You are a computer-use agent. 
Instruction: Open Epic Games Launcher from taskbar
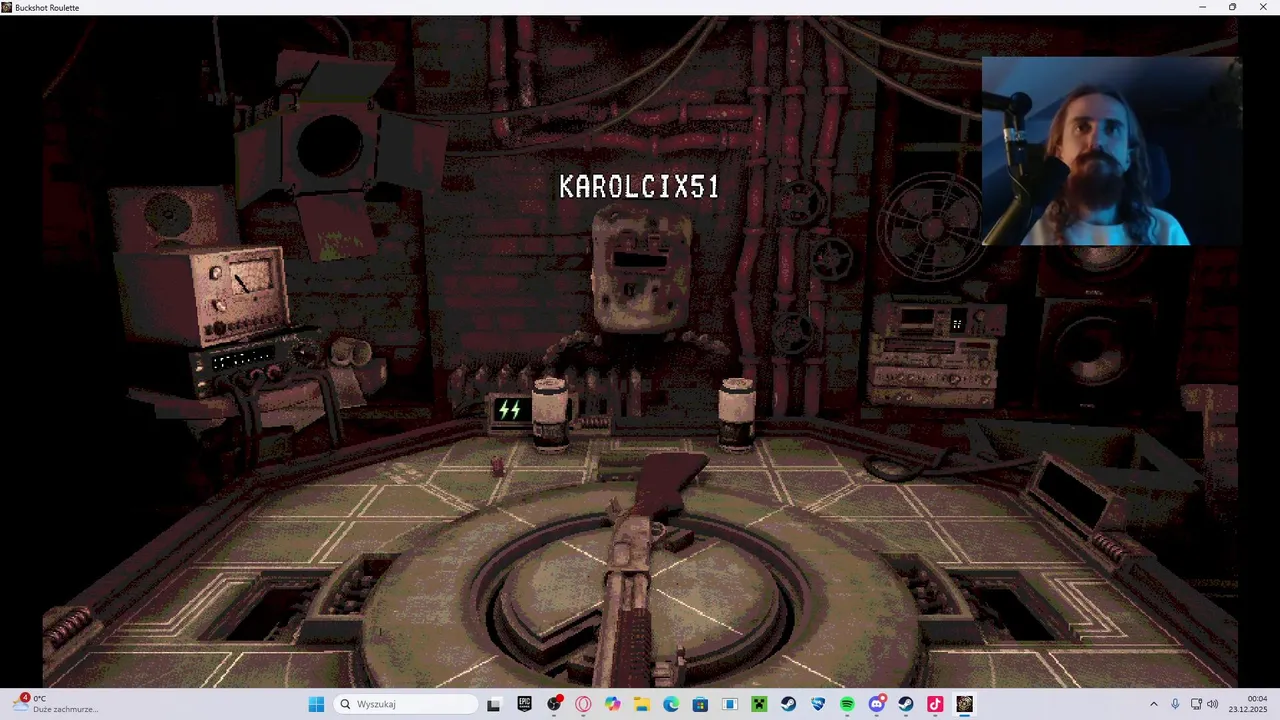(x=524, y=704)
